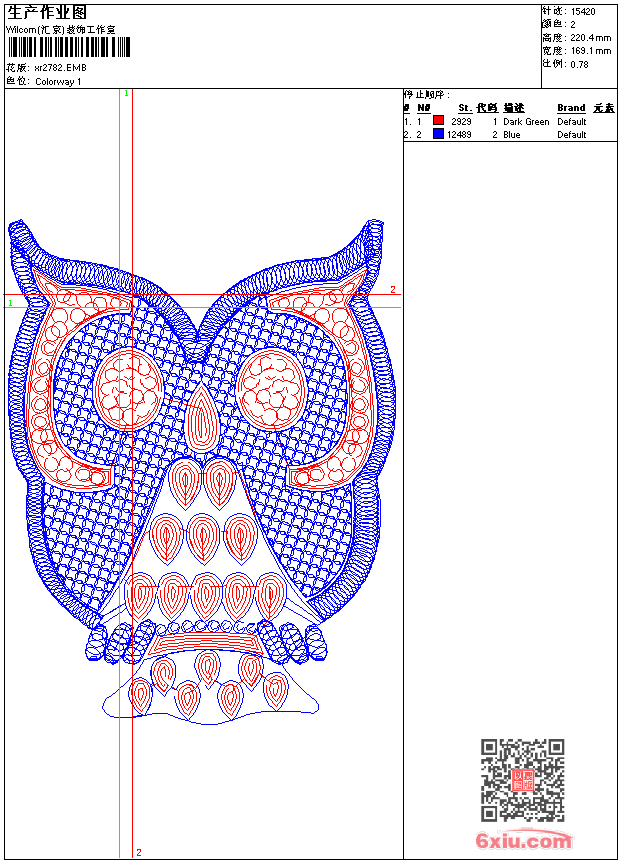Select the Blue stop sequence row label
The width and height of the screenshot is (620, 860).
[x=512, y=134]
